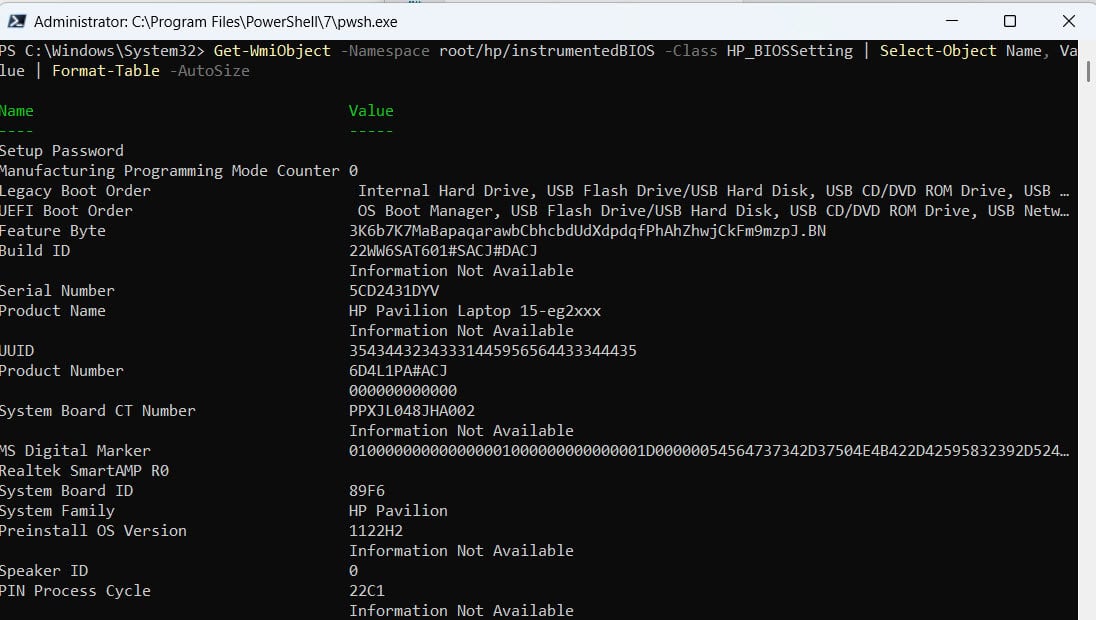Screen dimensions: 1096x620
Task: Click the product number value '6D4L1PA#ACJ'
Action: pos(398,371)
